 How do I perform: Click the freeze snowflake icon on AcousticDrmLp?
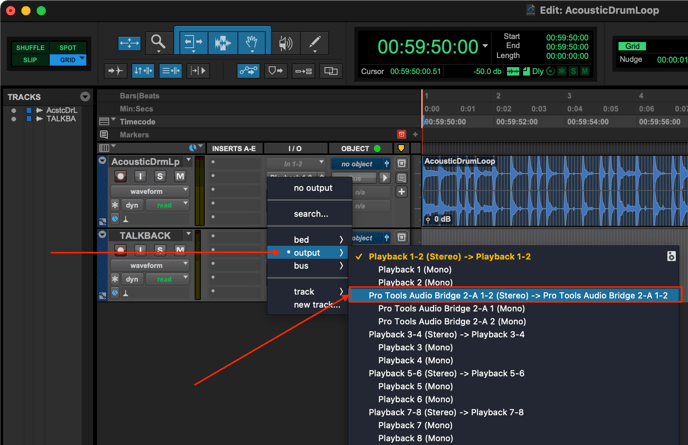coord(115,205)
